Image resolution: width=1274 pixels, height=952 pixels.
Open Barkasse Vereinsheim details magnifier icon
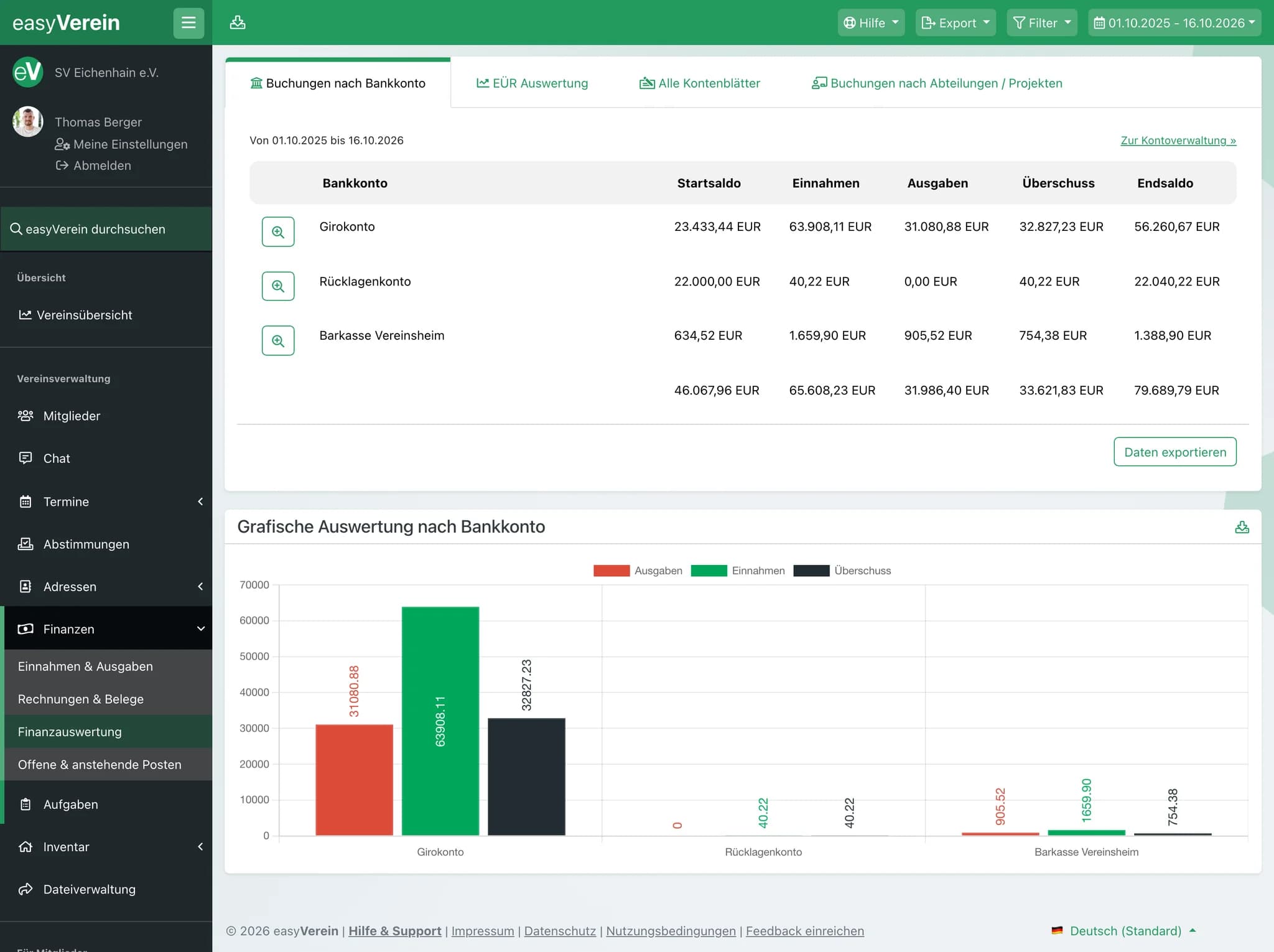278,341
